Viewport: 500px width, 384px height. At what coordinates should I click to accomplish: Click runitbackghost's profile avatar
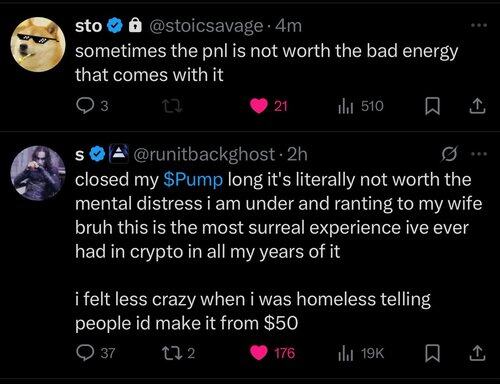[x=38, y=173]
